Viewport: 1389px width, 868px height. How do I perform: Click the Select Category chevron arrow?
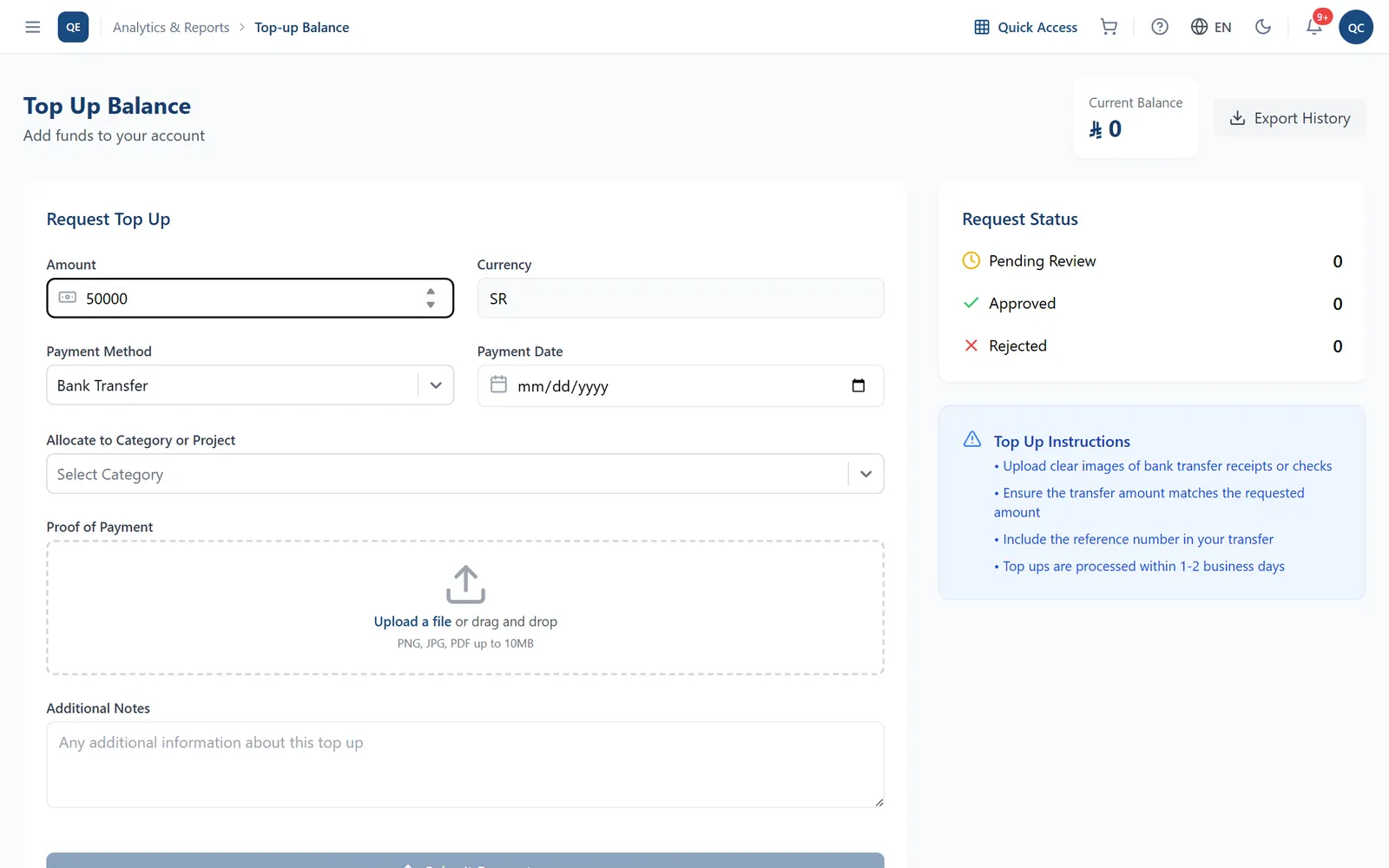[866, 474]
